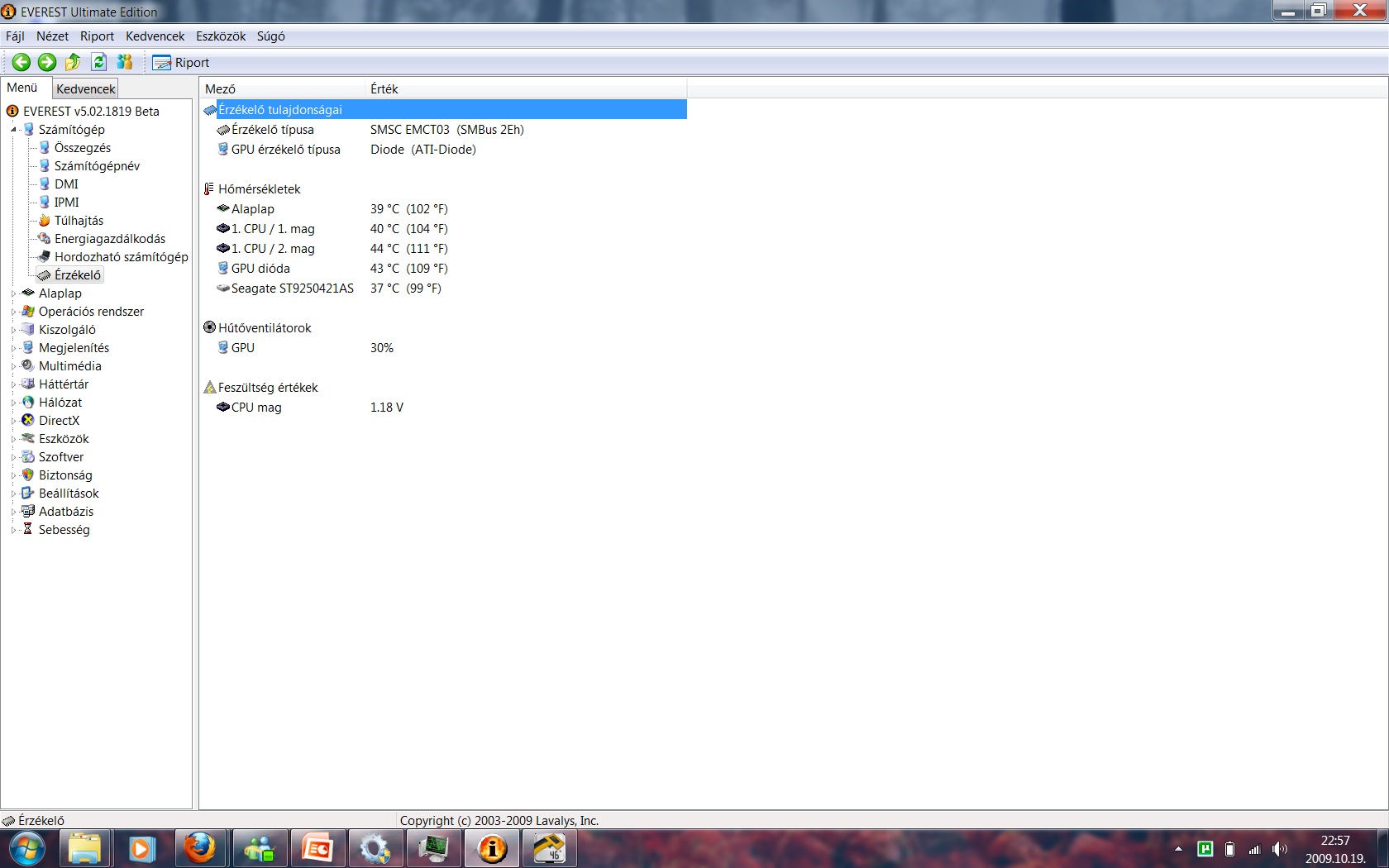The width and height of the screenshot is (1389, 868).
Task: Expand the Háttértár tree node
Action: (x=13, y=384)
